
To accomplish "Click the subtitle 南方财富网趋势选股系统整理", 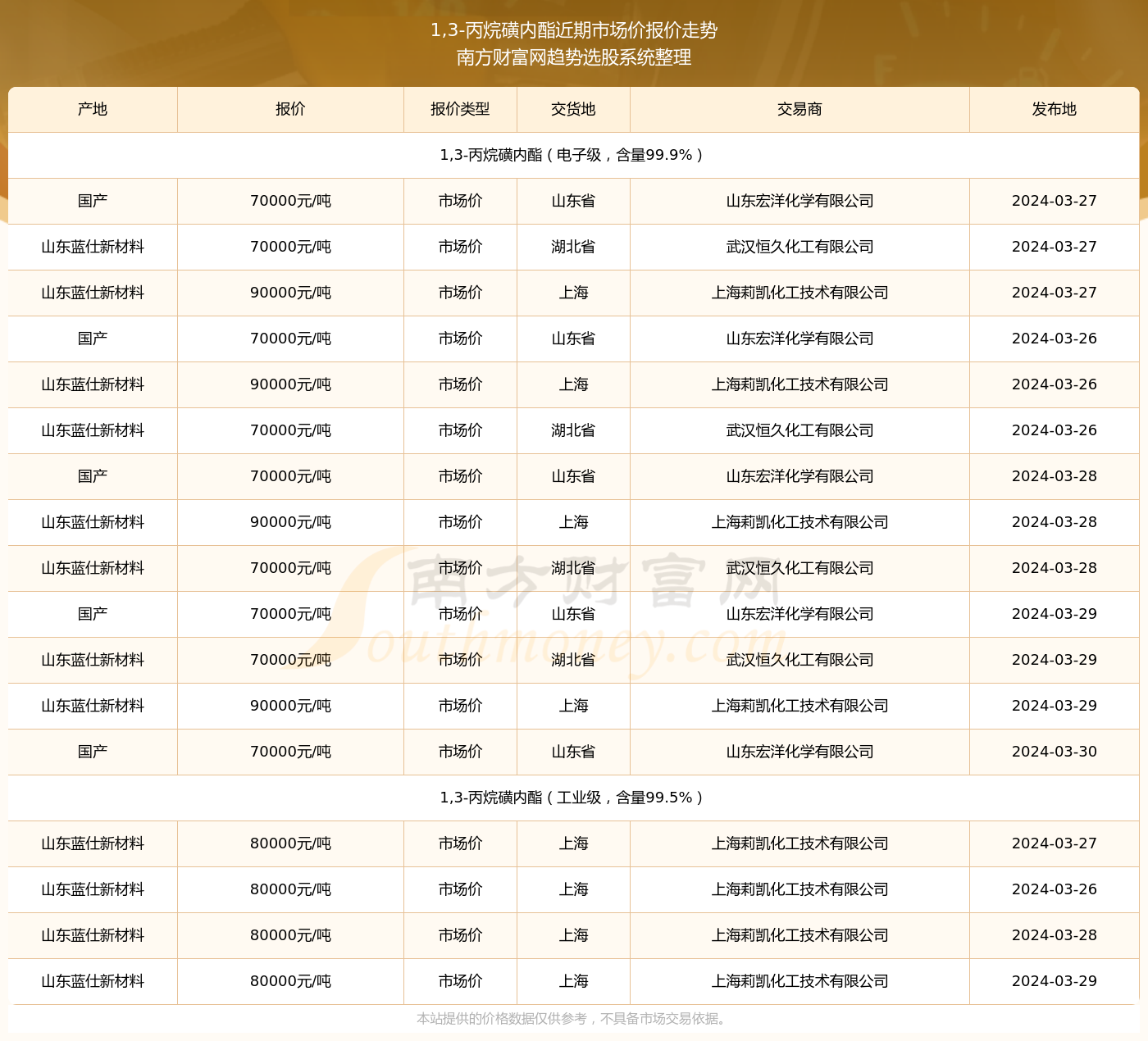I will coord(574,57).
